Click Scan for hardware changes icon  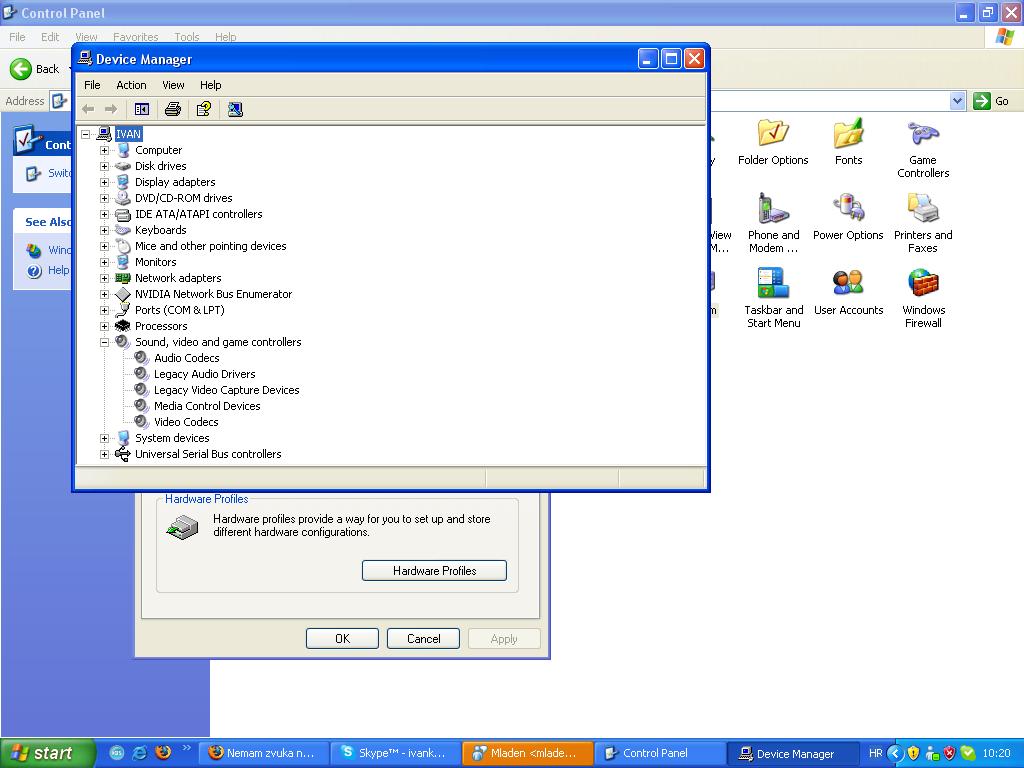point(235,109)
